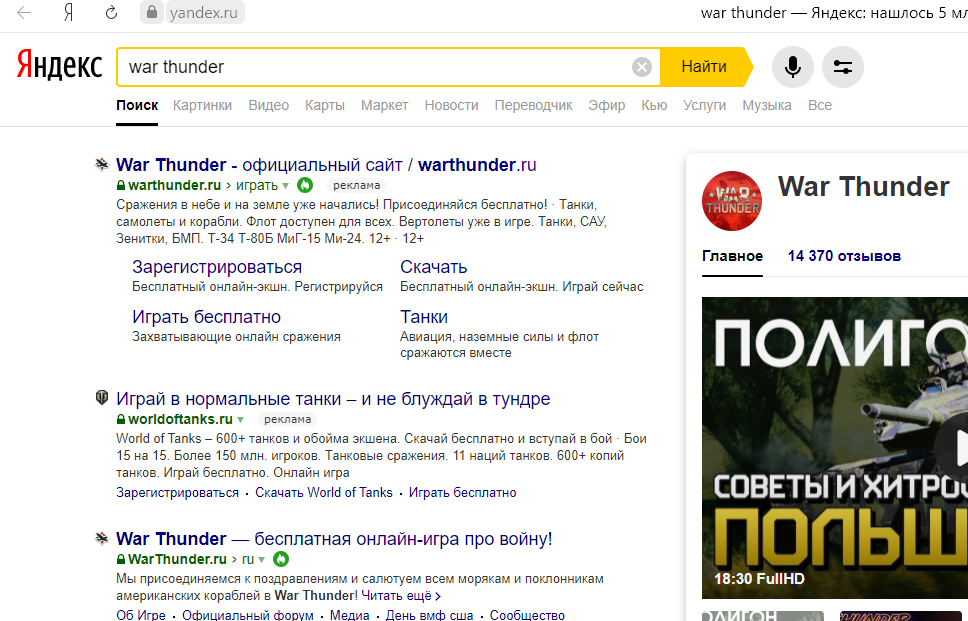Open the Сообщество sitelink

pyautogui.click(x=527, y=615)
